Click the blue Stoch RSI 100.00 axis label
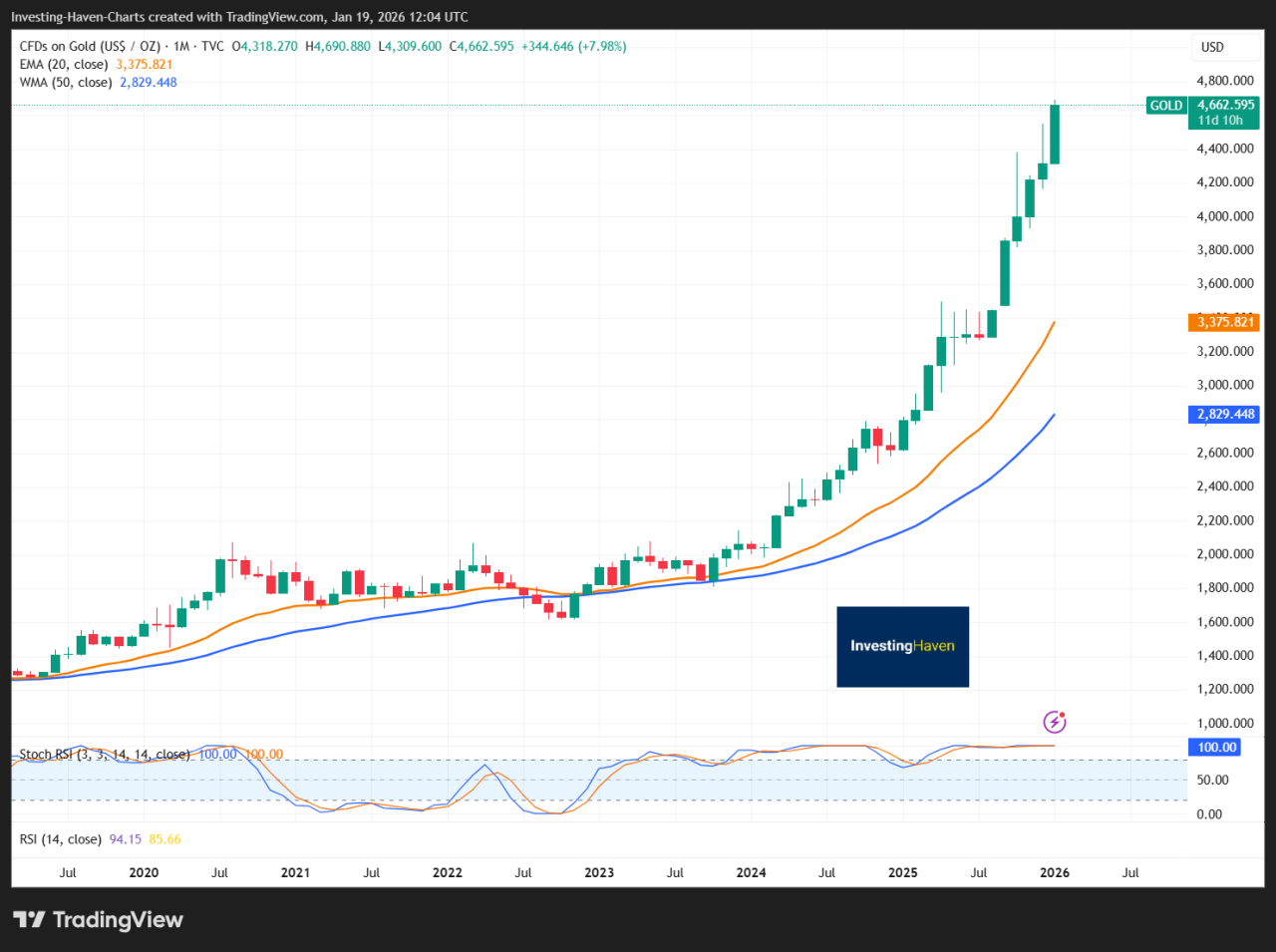 [x=1215, y=748]
